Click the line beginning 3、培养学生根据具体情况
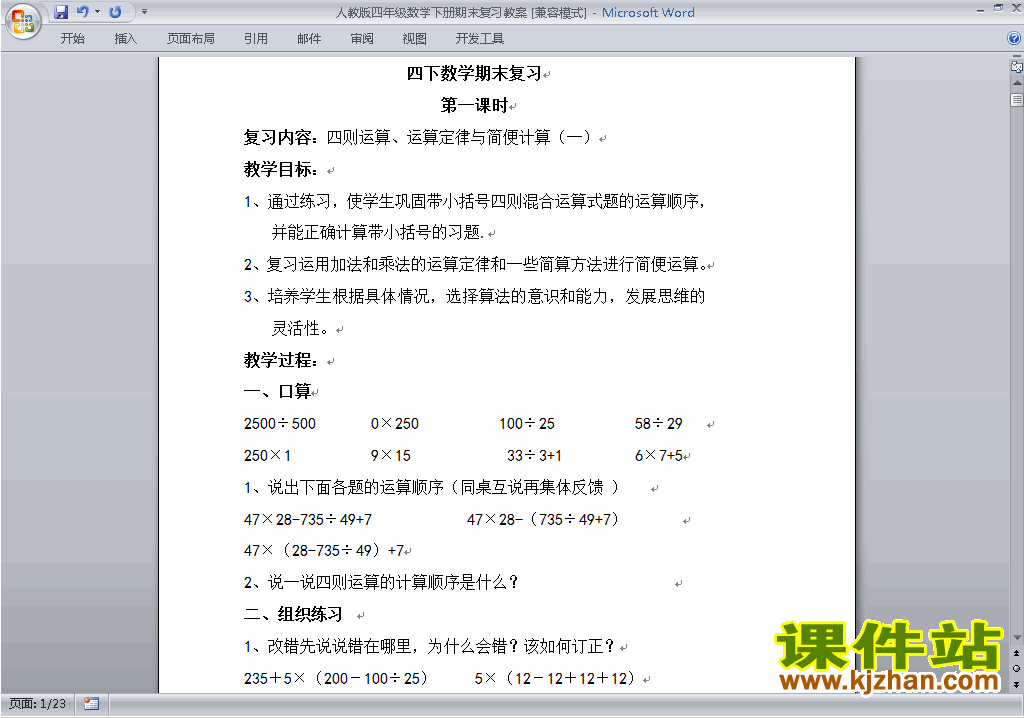The width and height of the screenshot is (1024, 718). point(475,297)
